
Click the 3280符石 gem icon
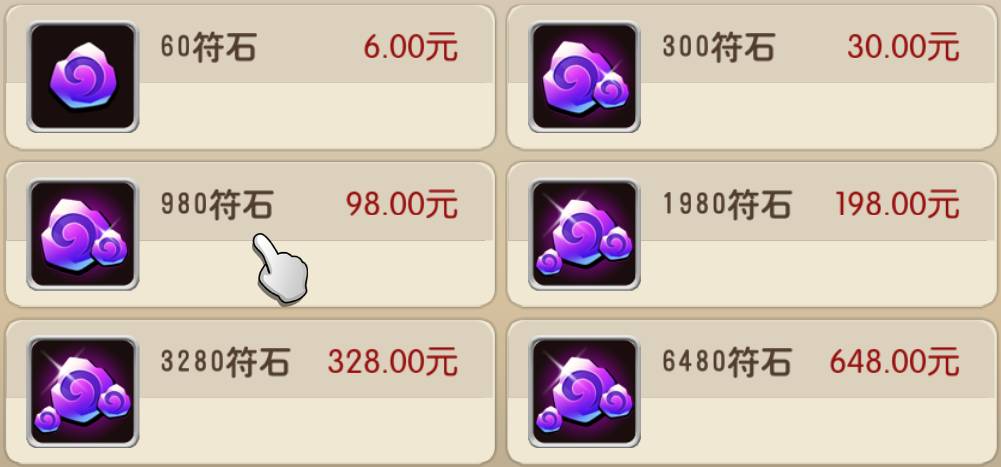pyautogui.click(x=82, y=392)
